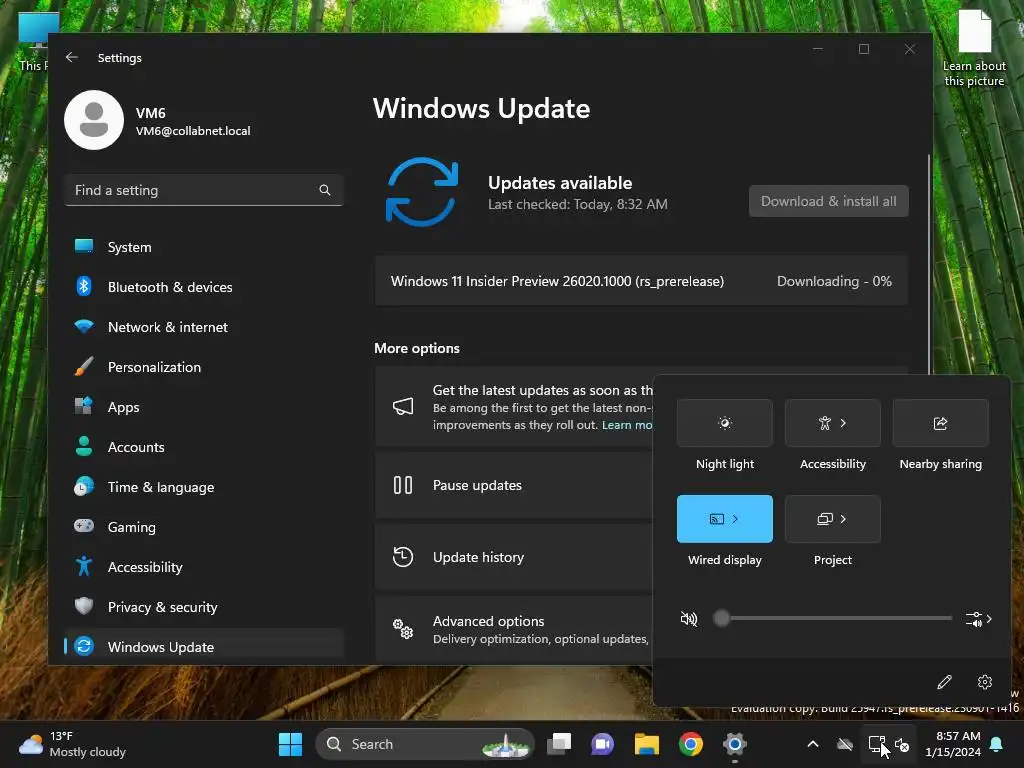Click the search magnifier in Find a setting
1024x768 pixels.
tap(325, 190)
